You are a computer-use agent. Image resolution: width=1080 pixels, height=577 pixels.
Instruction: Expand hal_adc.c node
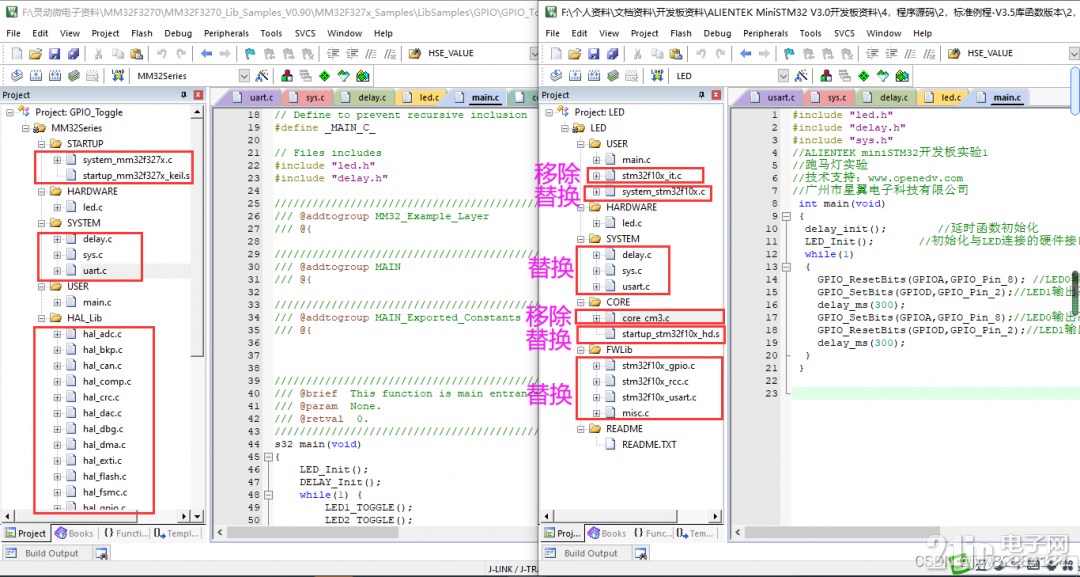coord(56,334)
